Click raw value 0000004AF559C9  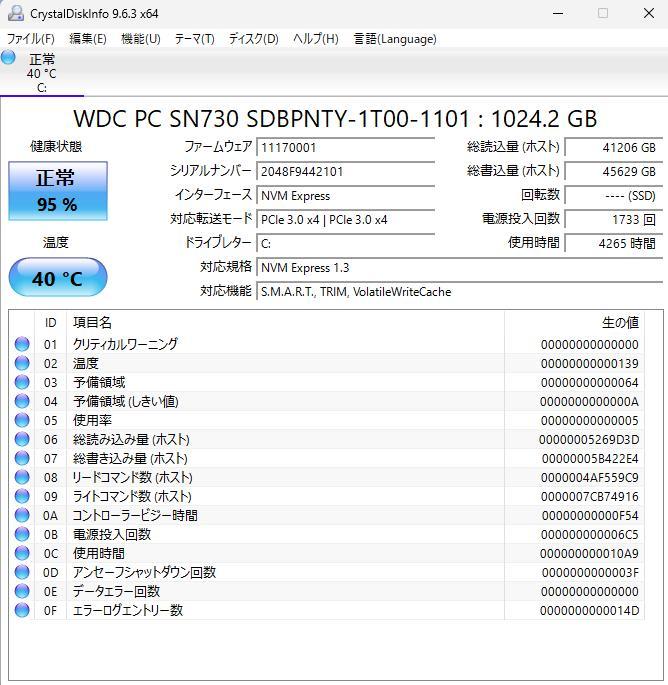point(589,477)
